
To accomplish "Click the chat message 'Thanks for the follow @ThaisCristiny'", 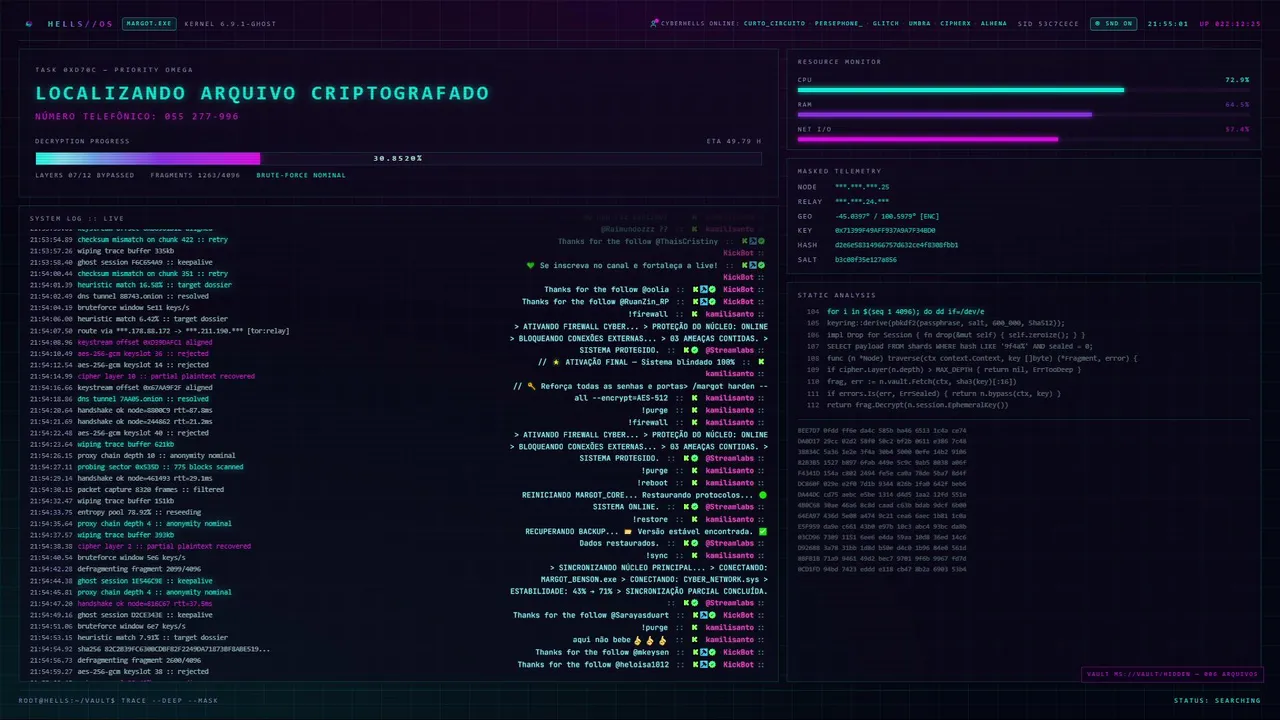I will pyautogui.click(x=638, y=241).
